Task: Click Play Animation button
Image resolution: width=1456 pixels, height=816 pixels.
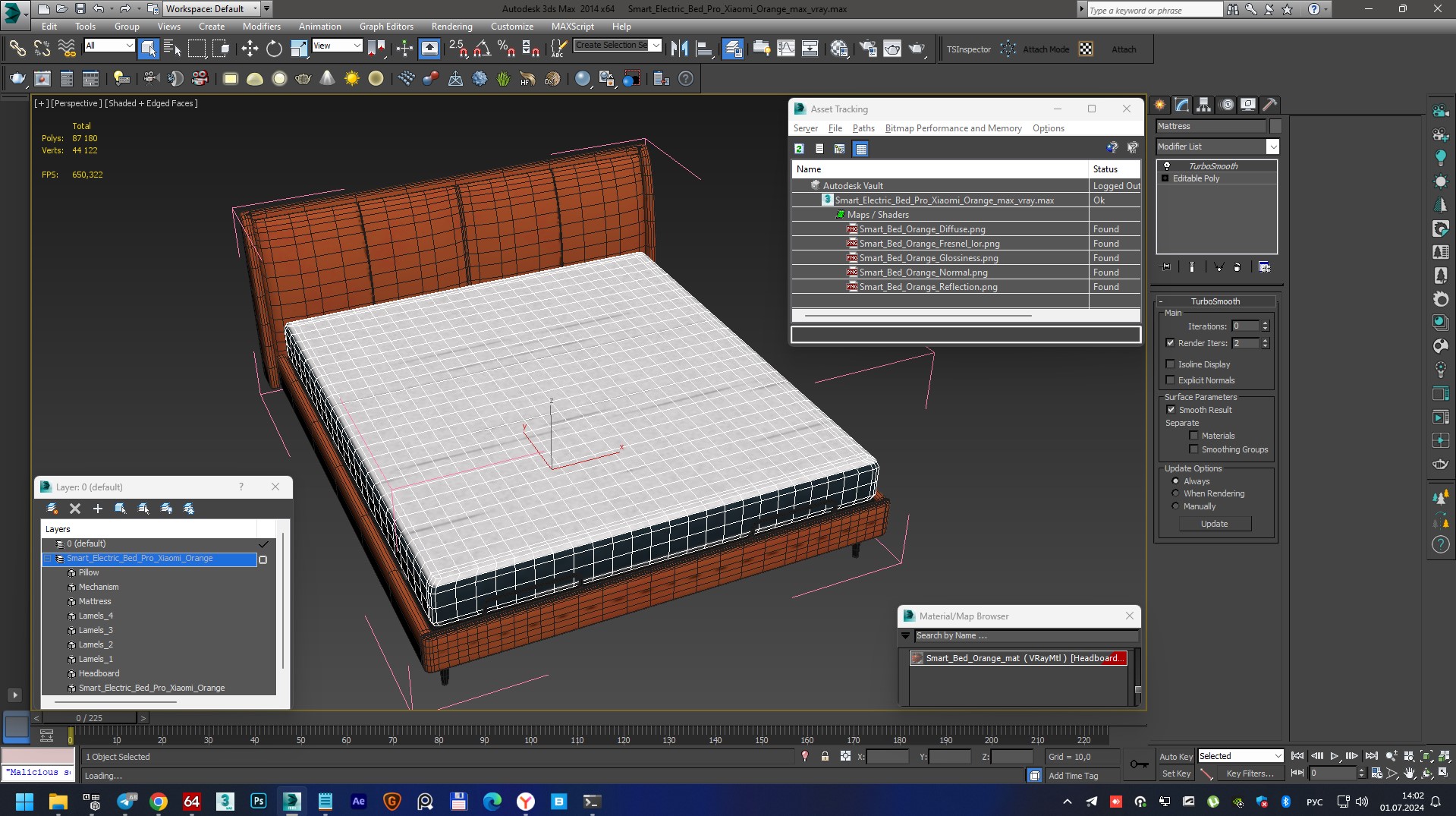Action: pyautogui.click(x=1334, y=756)
